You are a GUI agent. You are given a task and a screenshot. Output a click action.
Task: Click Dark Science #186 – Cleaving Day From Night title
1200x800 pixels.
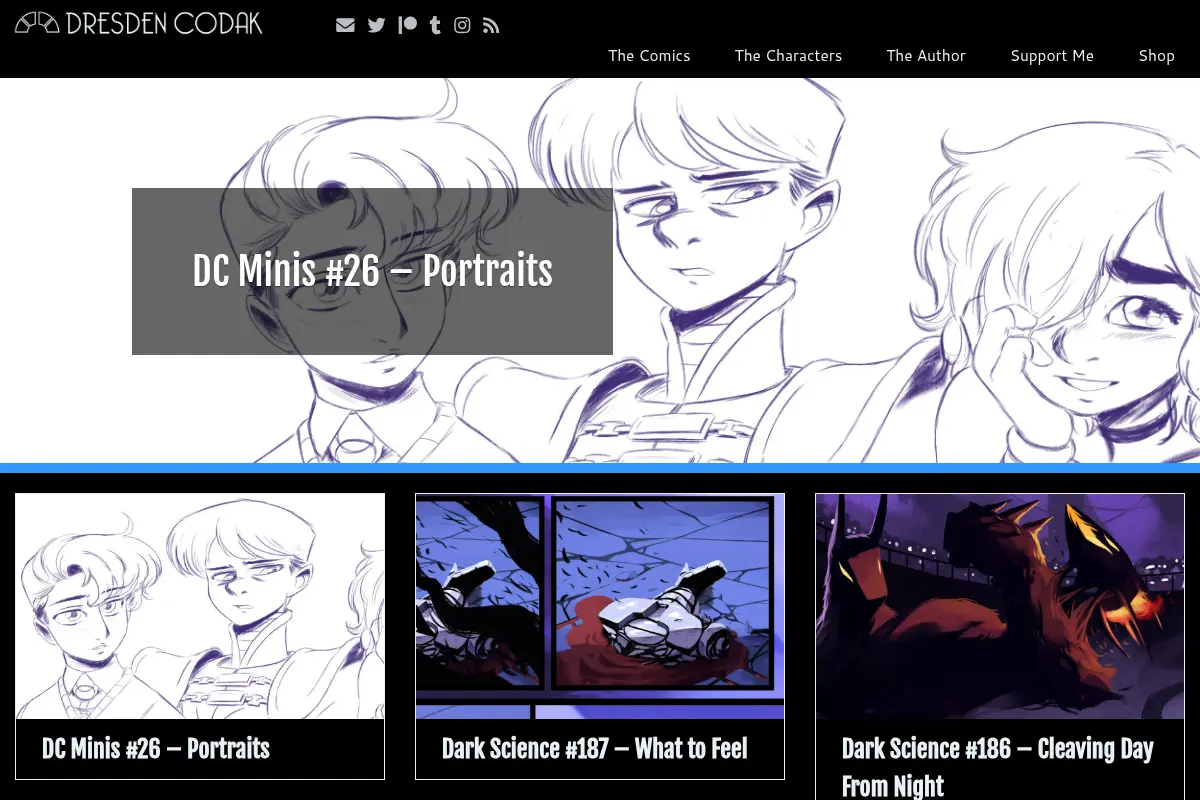[998, 767]
